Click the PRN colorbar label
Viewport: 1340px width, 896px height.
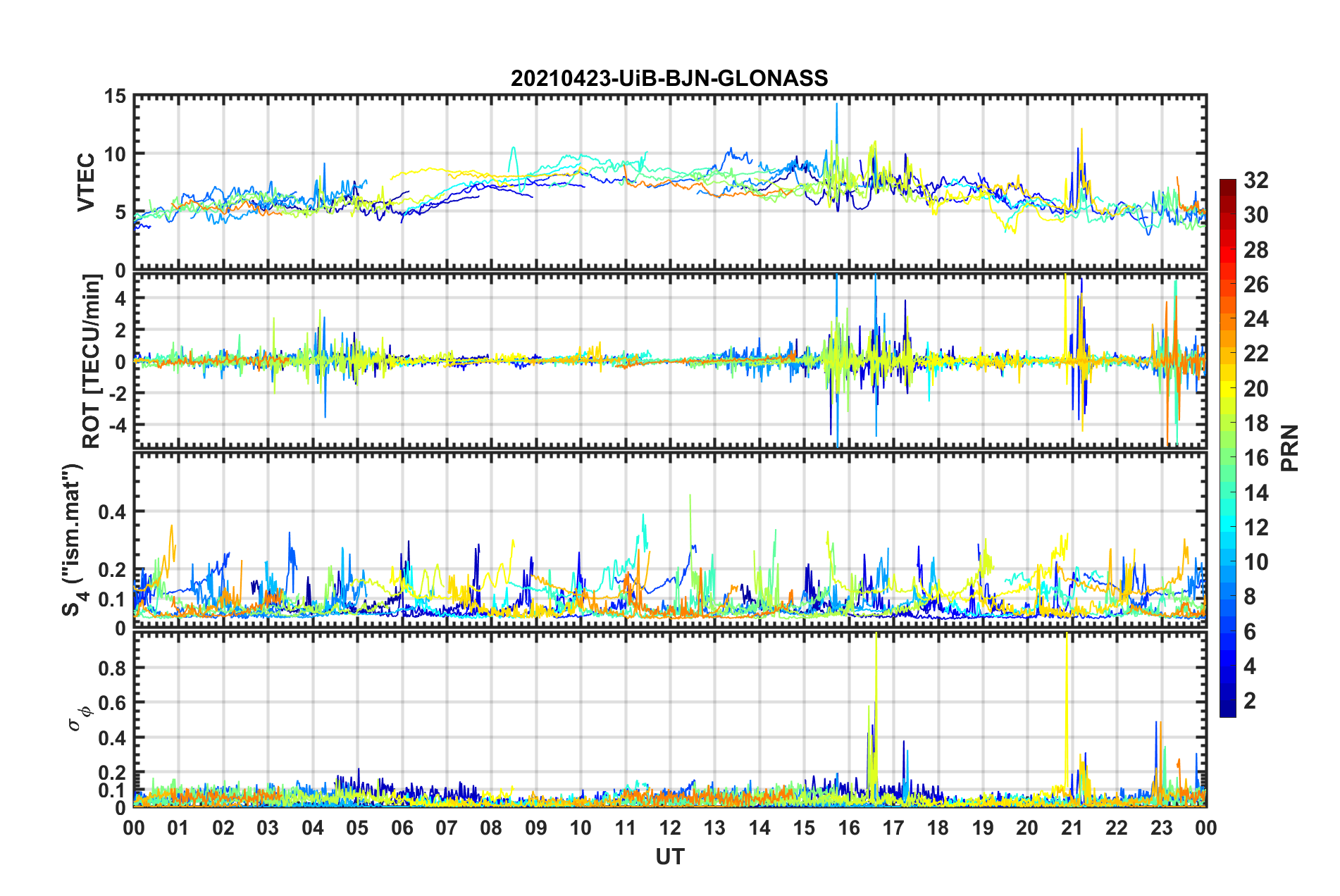pyautogui.click(x=1290, y=448)
